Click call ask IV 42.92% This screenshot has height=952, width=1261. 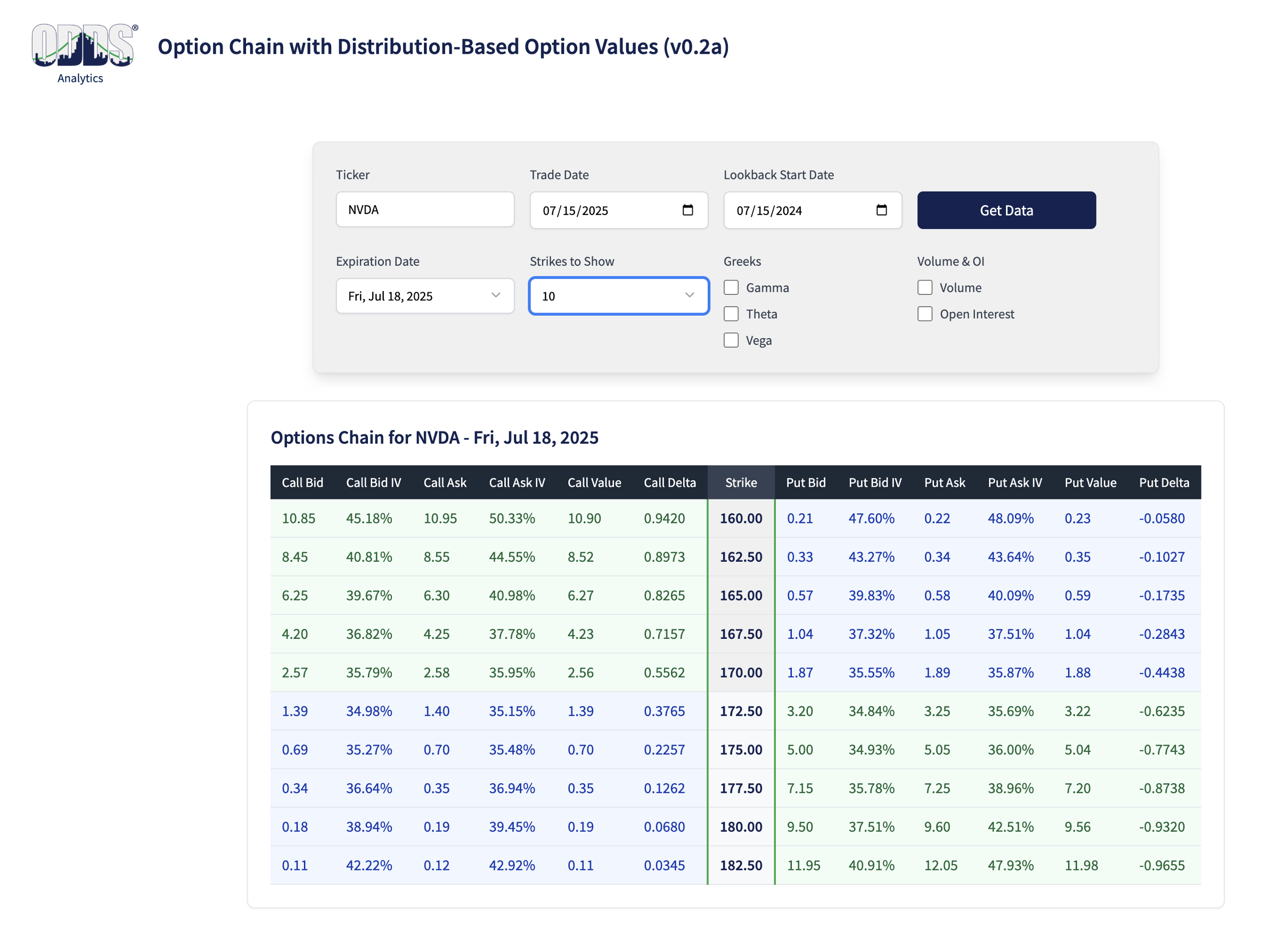(512, 865)
